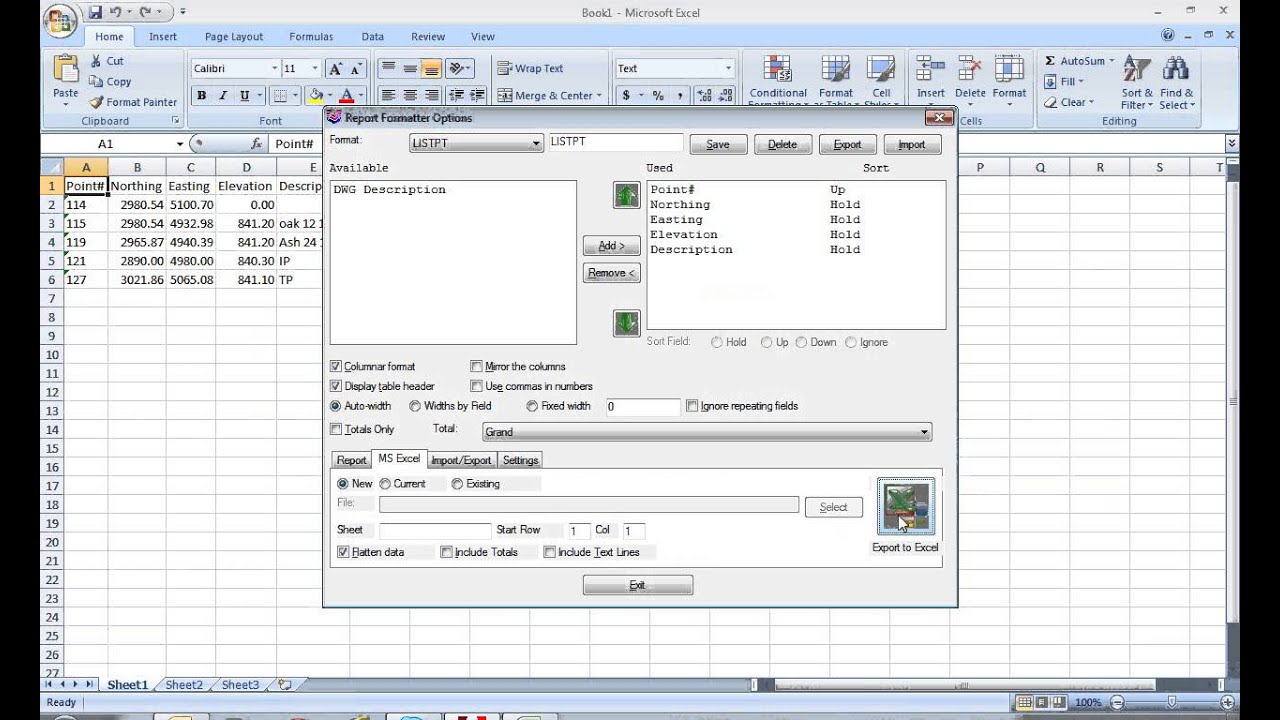This screenshot has width=1280, height=720.
Task: Click Conditional Formatting icon
Action: (777, 69)
